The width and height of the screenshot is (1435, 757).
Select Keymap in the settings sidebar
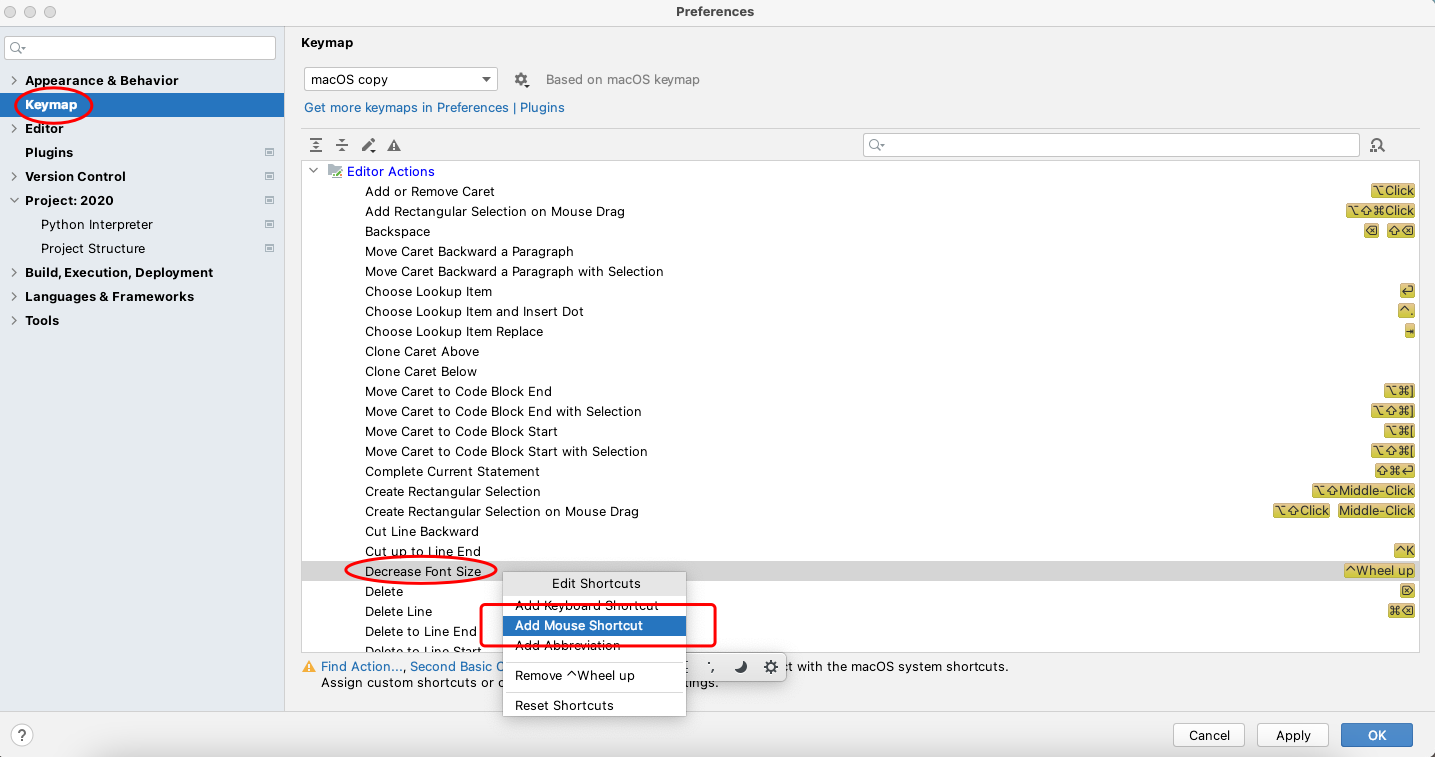pos(142,104)
